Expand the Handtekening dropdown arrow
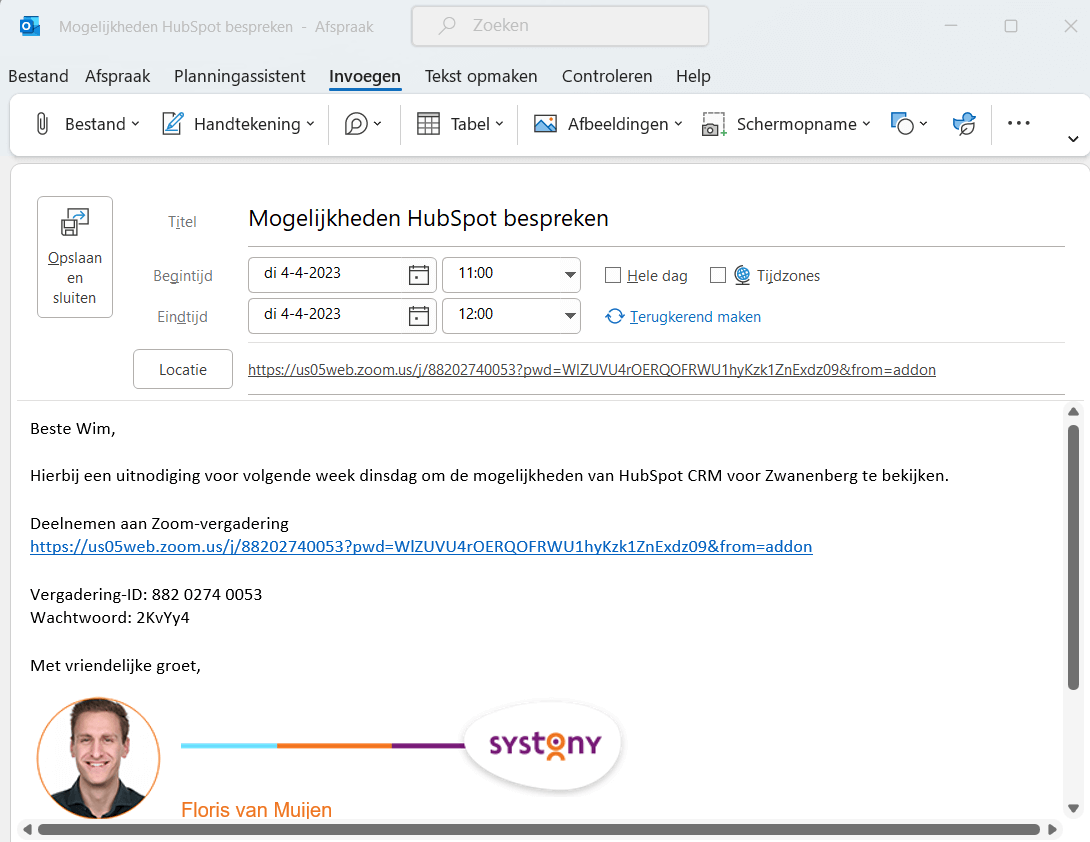1090x842 pixels. pos(310,124)
